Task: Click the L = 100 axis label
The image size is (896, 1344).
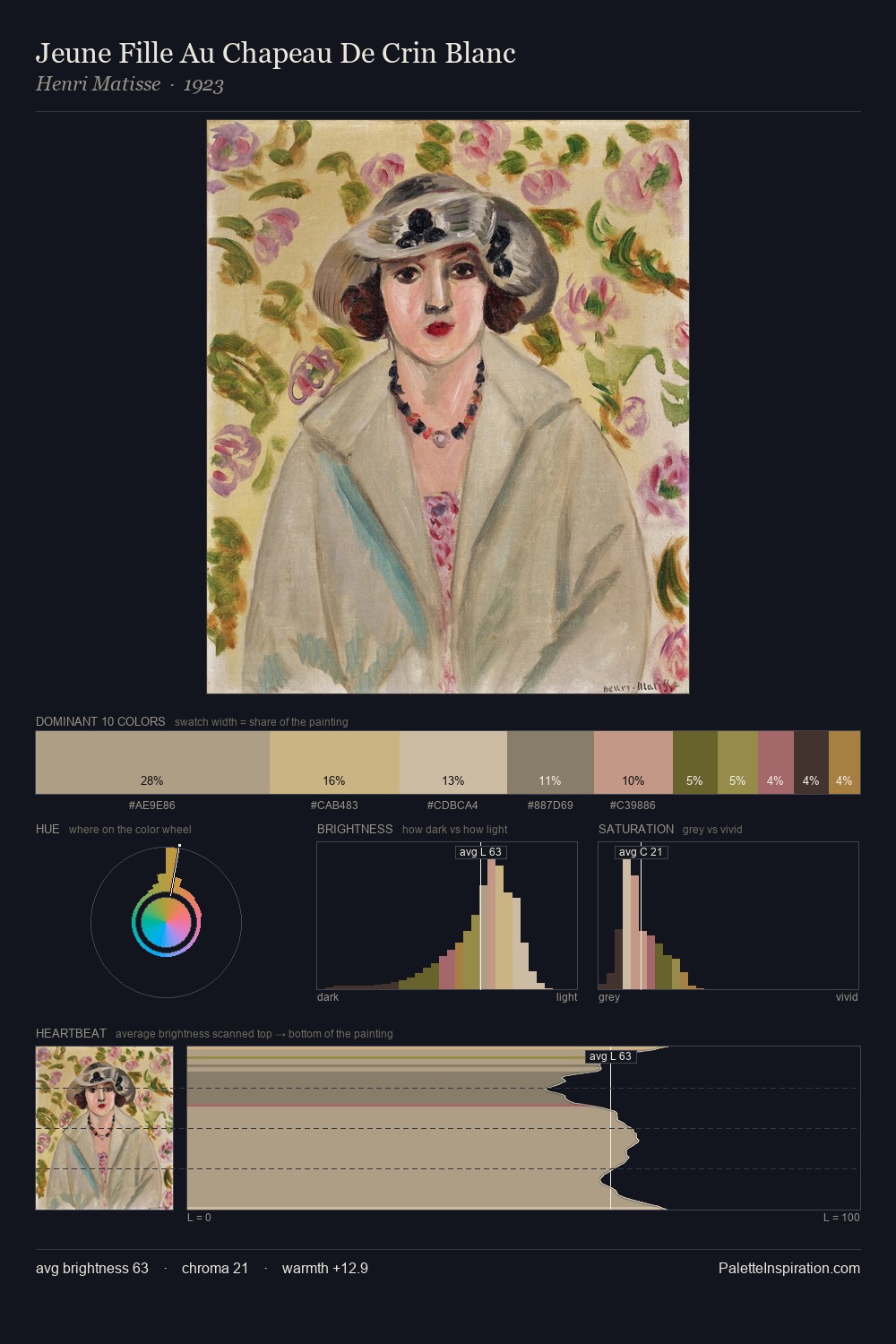Action: [841, 1218]
